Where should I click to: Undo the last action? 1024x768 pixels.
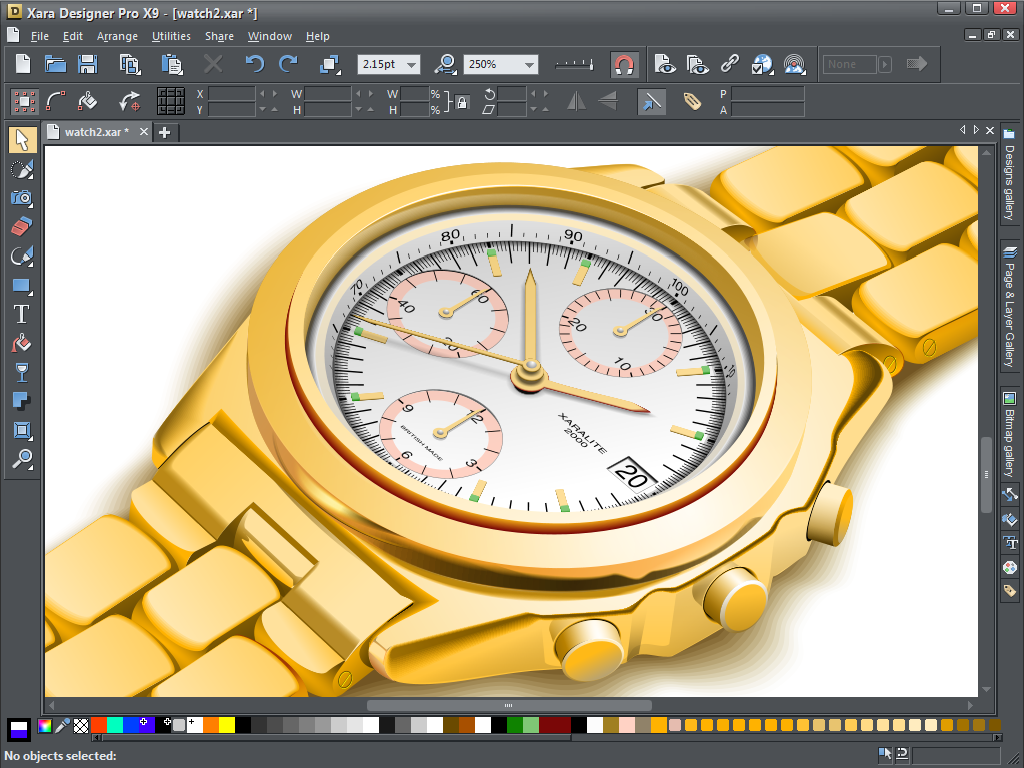(254, 64)
